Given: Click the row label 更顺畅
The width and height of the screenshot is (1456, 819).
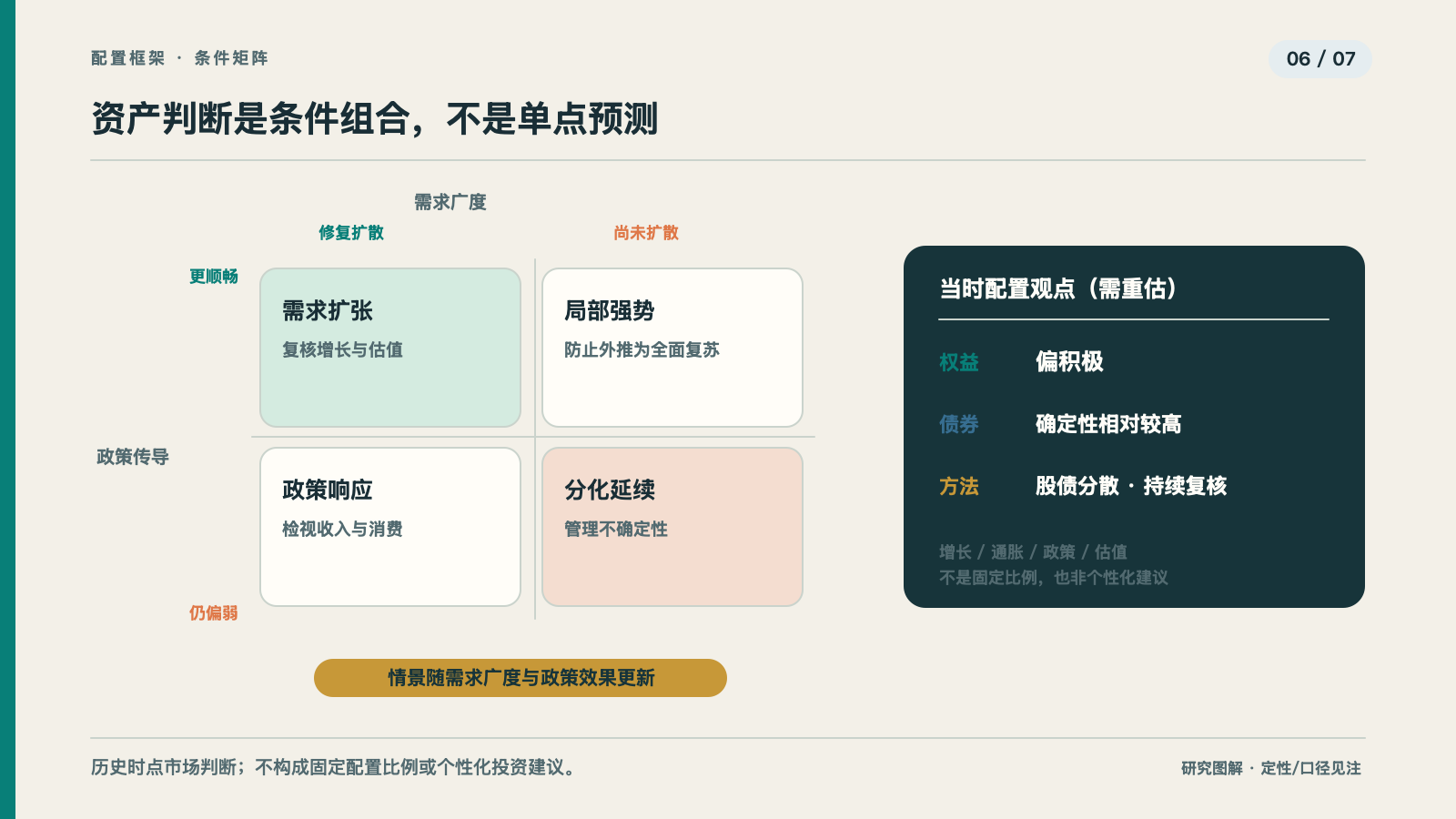Looking at the screenshot, I should pyautogui.click(x=214, y=277).
